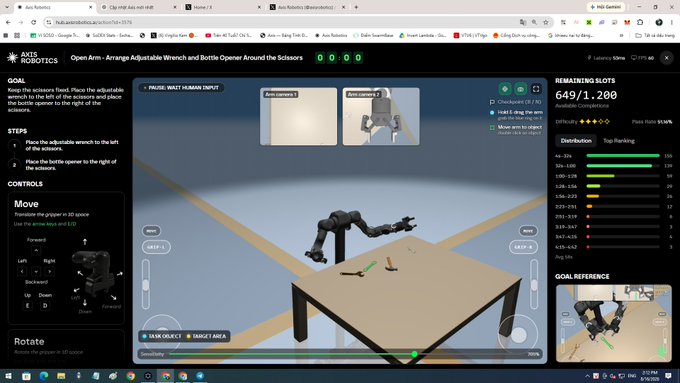Image resolution: width=680 pixels, height=383 pixels.
Task: Select Hold & drag the arm option
Action: 516,115
